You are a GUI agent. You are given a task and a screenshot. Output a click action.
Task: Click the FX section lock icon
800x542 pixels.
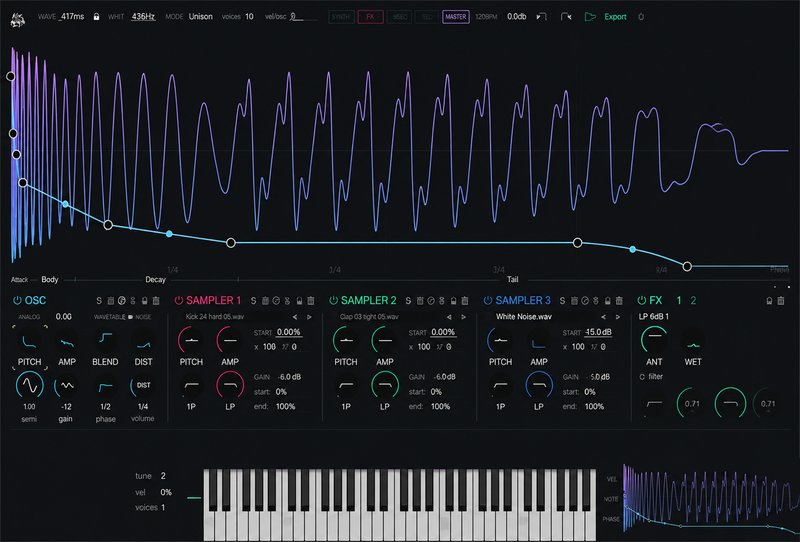click(769, 301)
